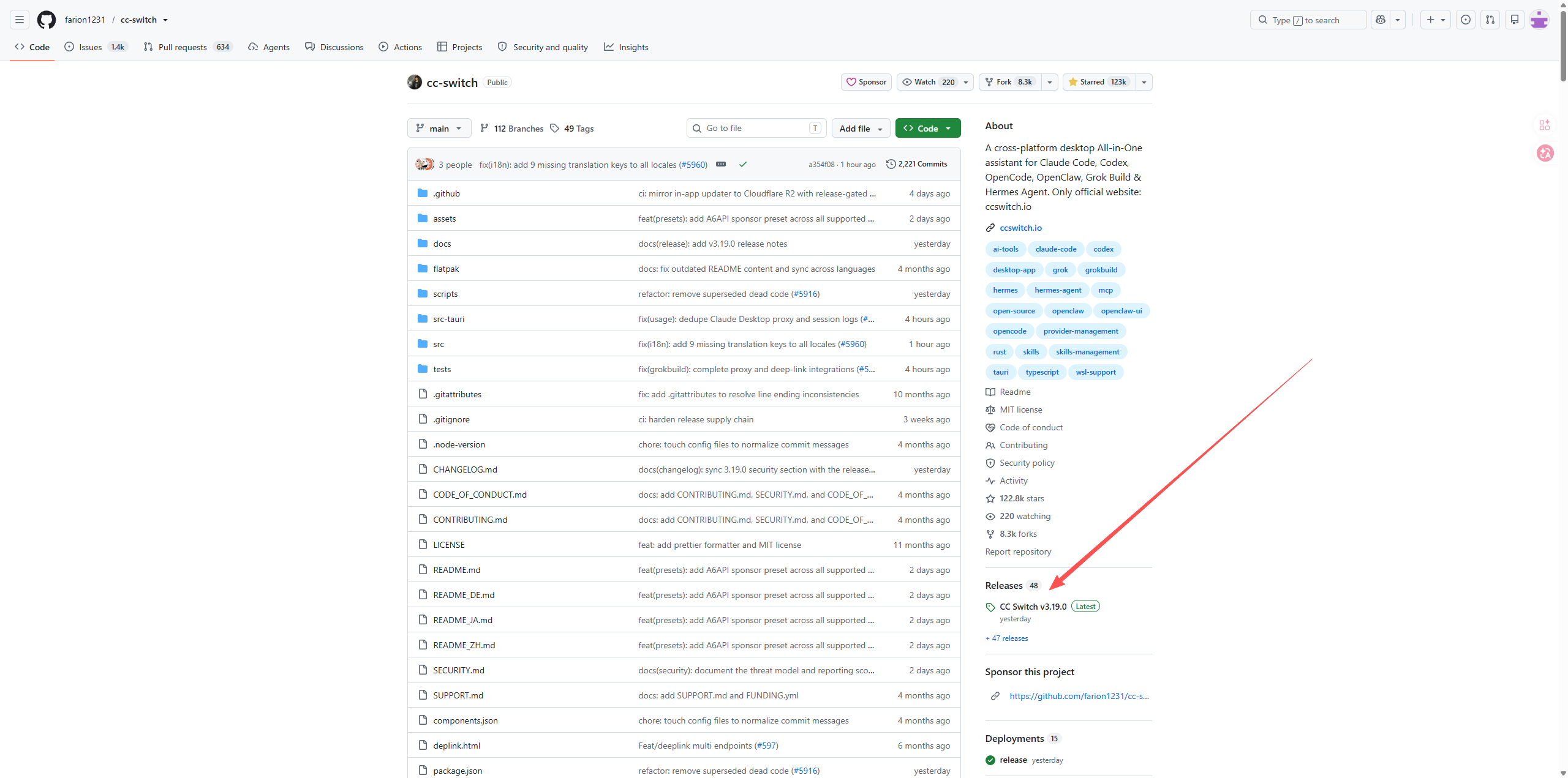Image resolution: width=1568 pixels, height=778 pixels.
Task: Open the issues inbox icon in header
Action: point(1466,20)
